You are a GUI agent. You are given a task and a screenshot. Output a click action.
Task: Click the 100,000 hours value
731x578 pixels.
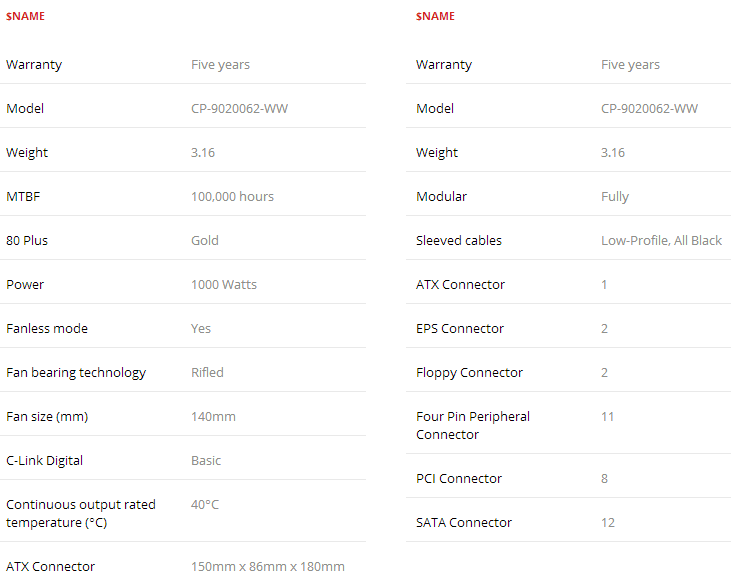coord(233,197)
